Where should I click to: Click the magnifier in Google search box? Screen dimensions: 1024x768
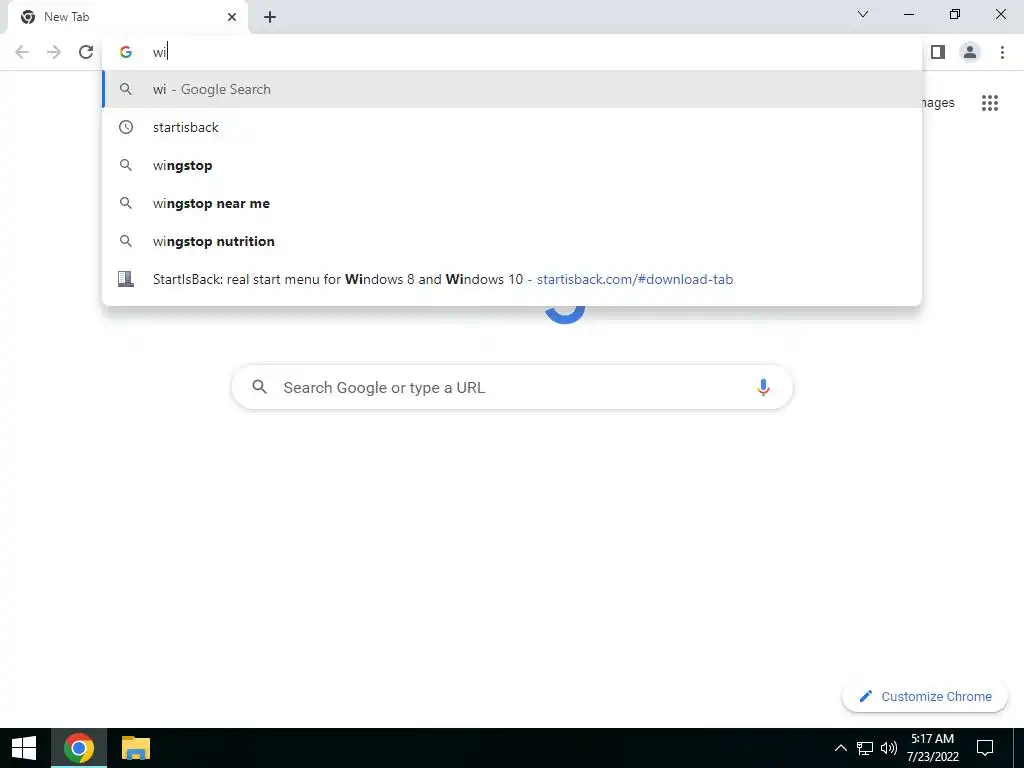(x=260, y=387)
